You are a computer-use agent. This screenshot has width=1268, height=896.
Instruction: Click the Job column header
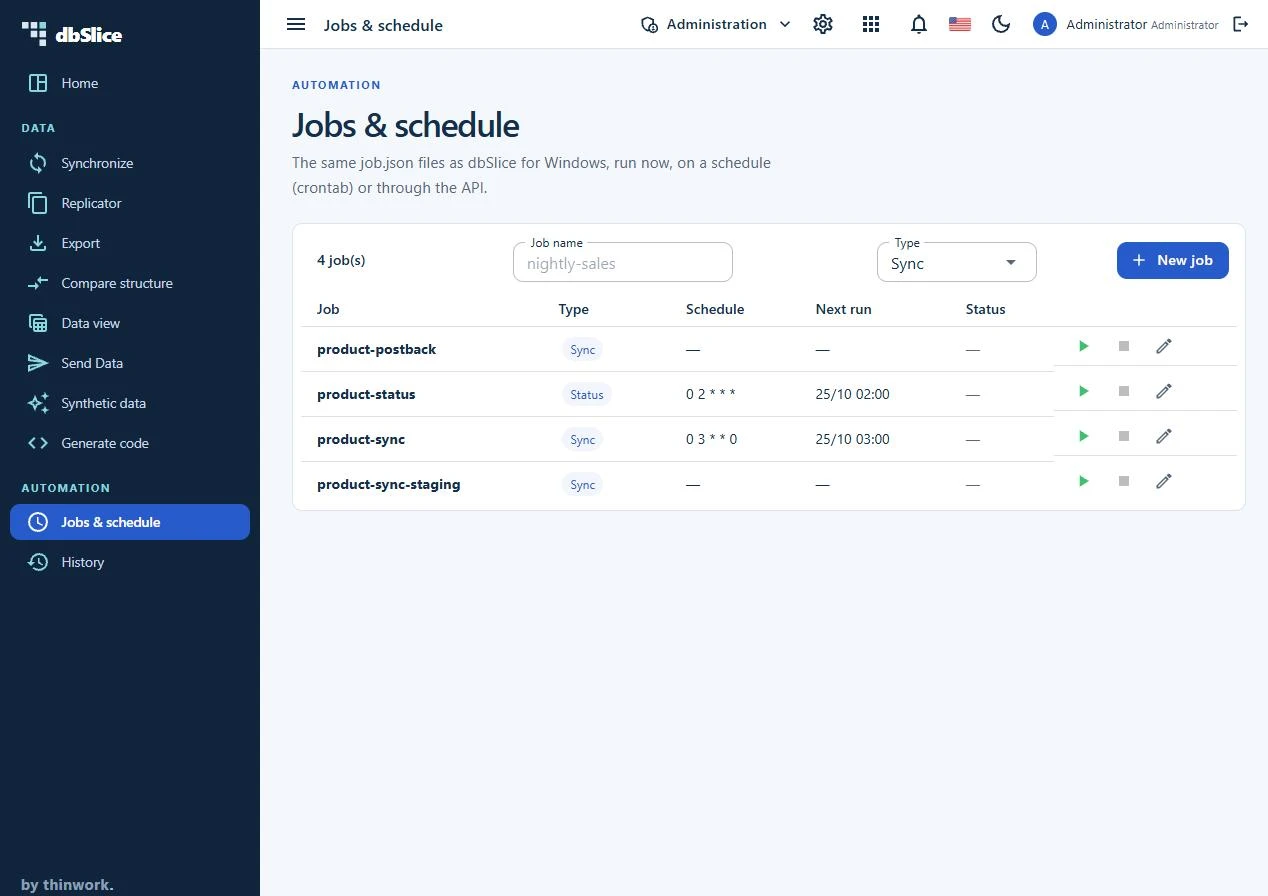[328, 309]
